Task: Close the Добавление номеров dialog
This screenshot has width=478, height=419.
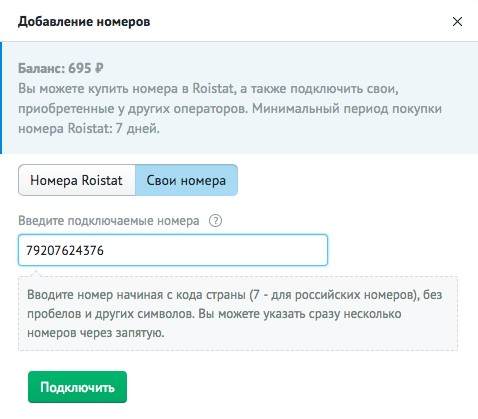Action: tap(457, 22)
